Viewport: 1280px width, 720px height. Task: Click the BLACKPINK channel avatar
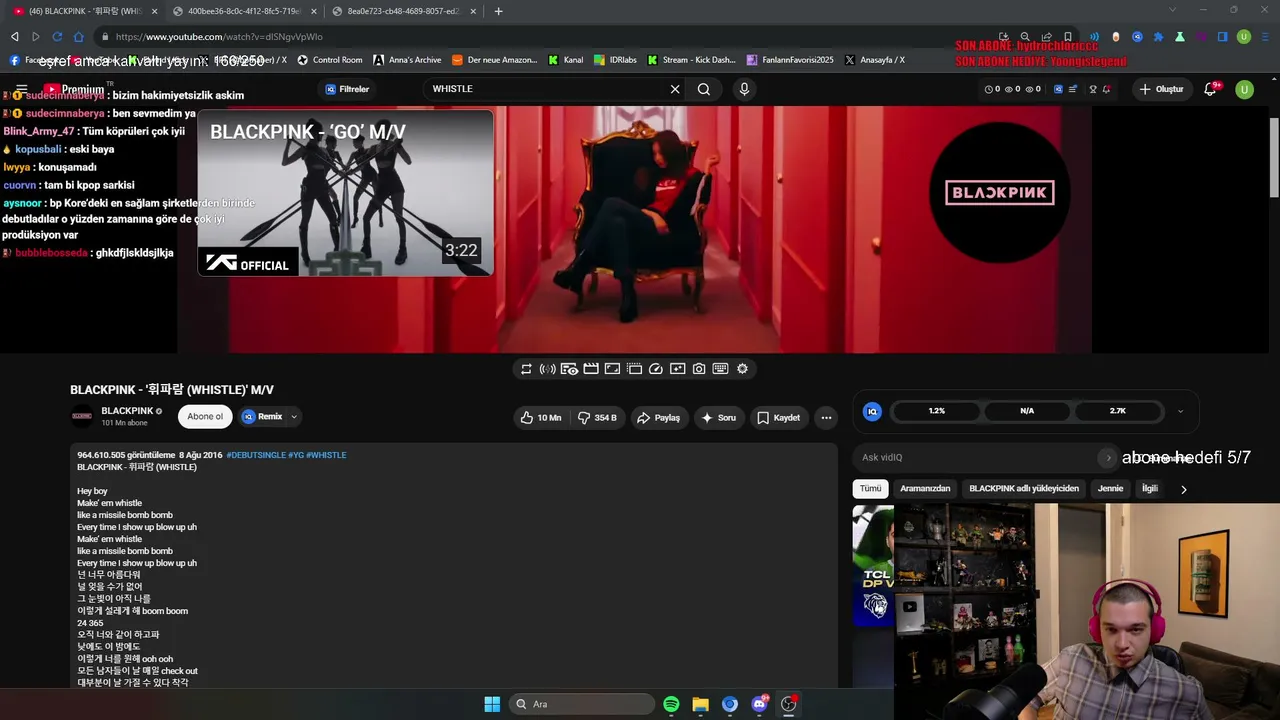click(82, 417)
